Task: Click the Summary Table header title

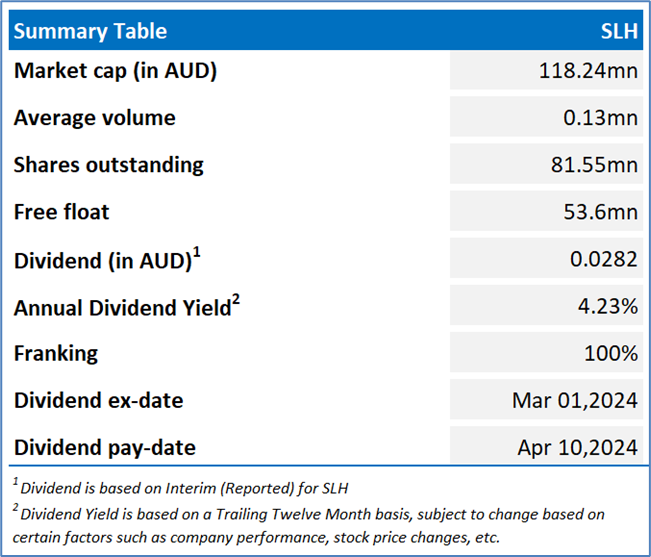Action: click(x=90, y=31)
